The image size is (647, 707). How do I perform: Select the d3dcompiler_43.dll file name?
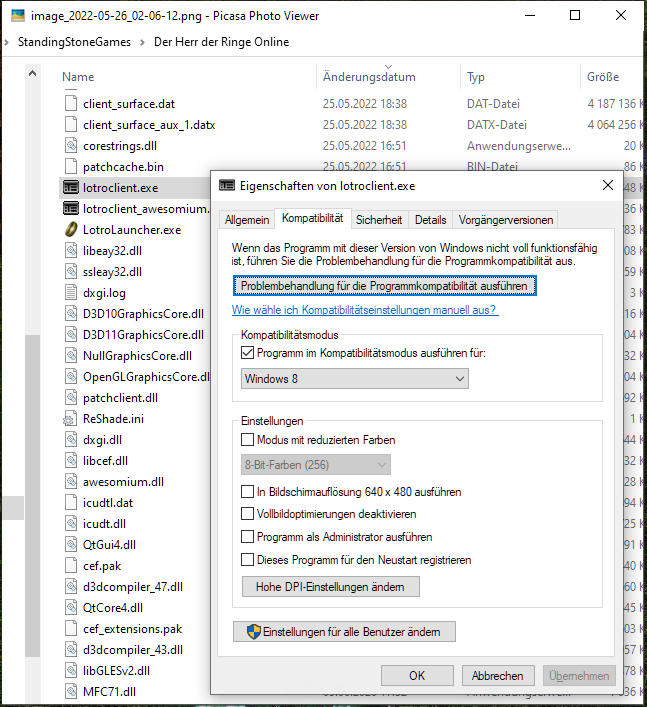point(133,650)
